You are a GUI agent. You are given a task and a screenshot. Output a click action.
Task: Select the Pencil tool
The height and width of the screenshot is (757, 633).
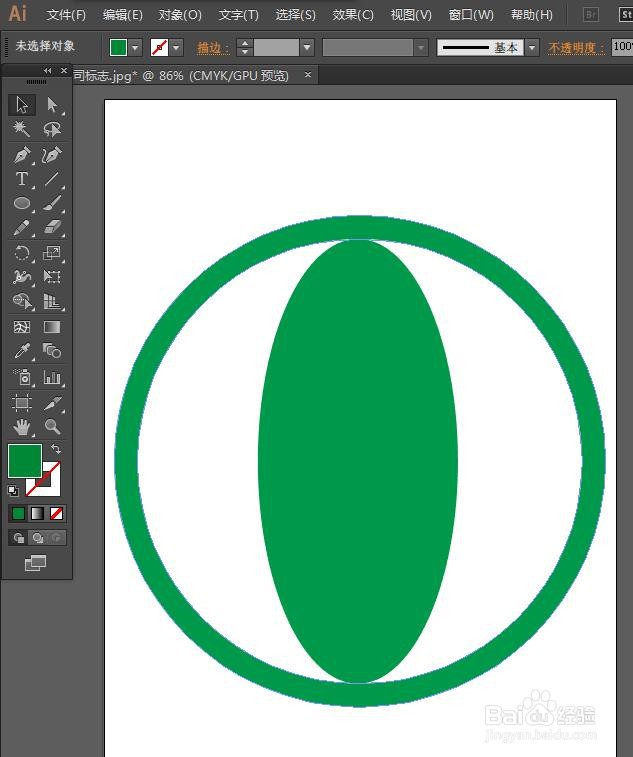(22, 227)
